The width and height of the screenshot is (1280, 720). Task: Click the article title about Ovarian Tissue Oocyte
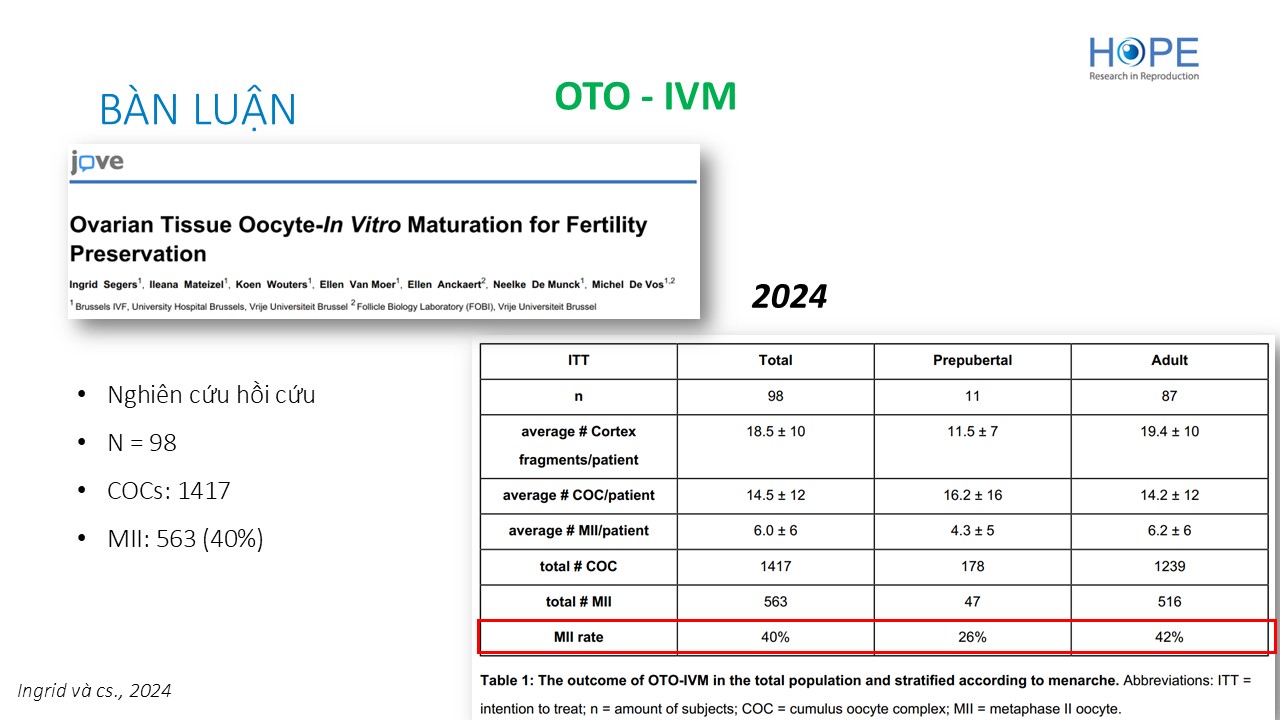[x=358, y=239]
